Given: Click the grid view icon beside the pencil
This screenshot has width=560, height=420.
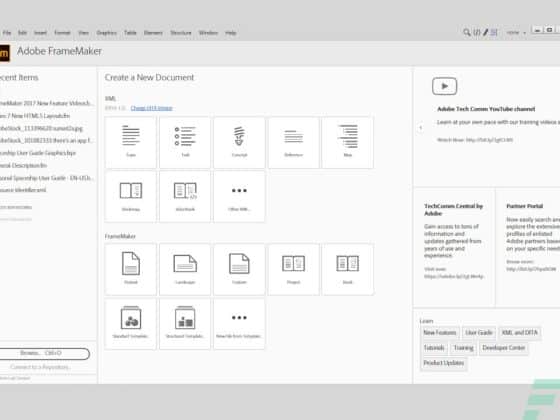Looking at the screenshot, I should pos(494,32).
